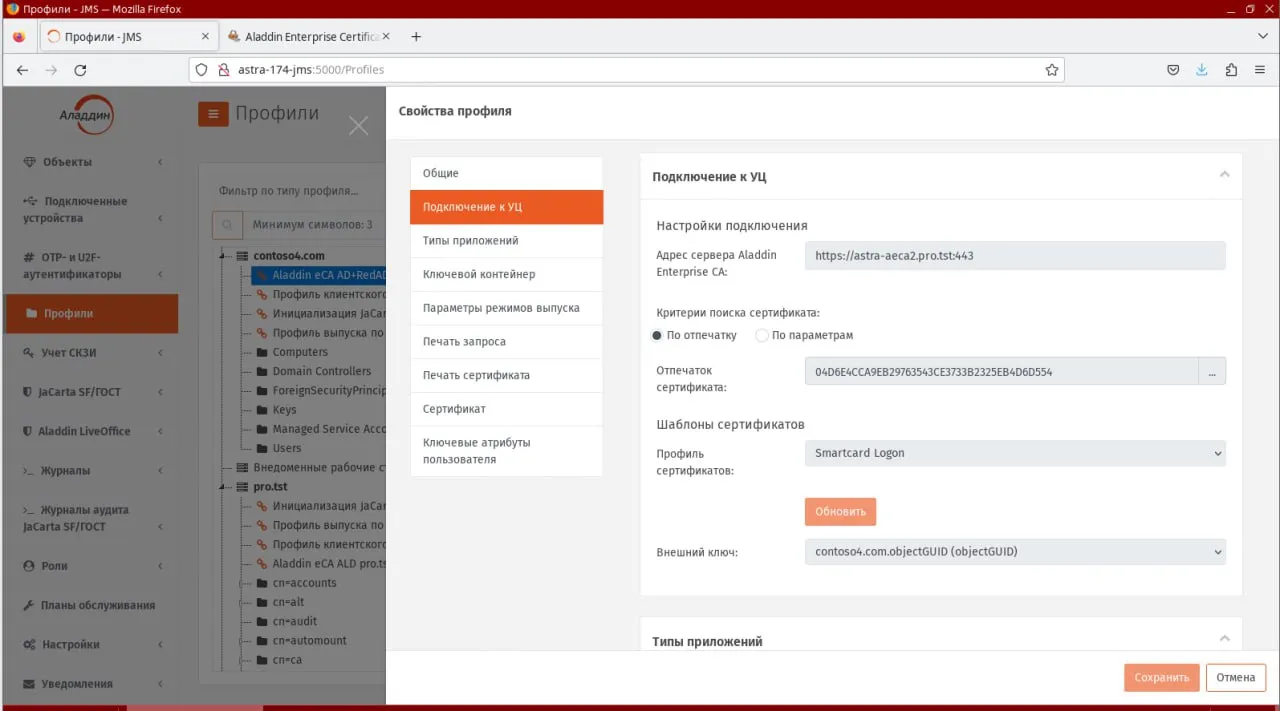Image resolution: width=1280 pixels, height=711 pixels.
Task: Click the orange hamburger menu icon
Action: click(x=213, y=114)
